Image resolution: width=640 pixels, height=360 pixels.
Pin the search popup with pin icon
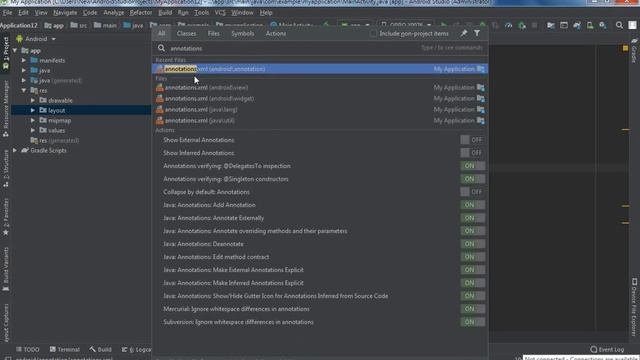point(464,33)
